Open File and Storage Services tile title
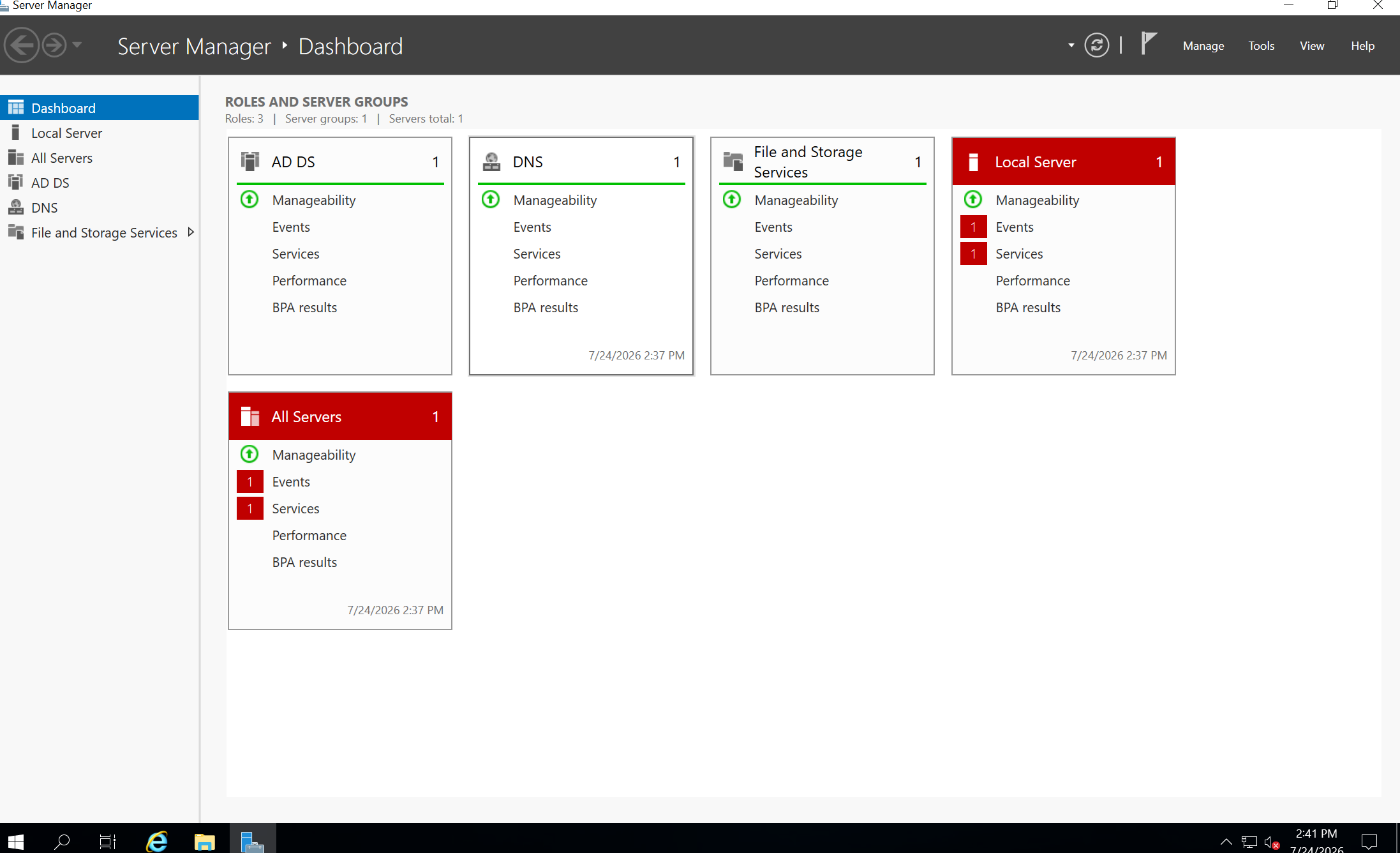 (808, 162)
